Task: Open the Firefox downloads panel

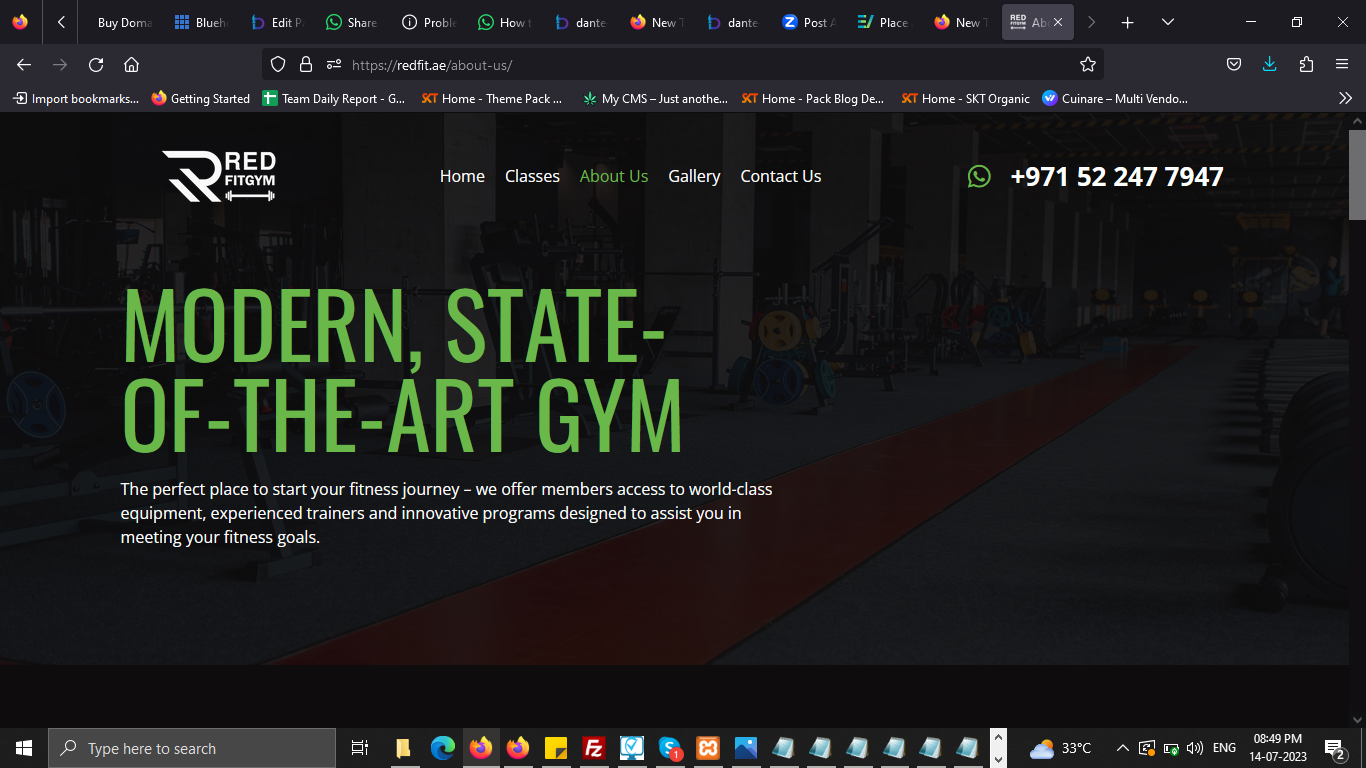Action: pyautogui.click(x=1270, y=65)
